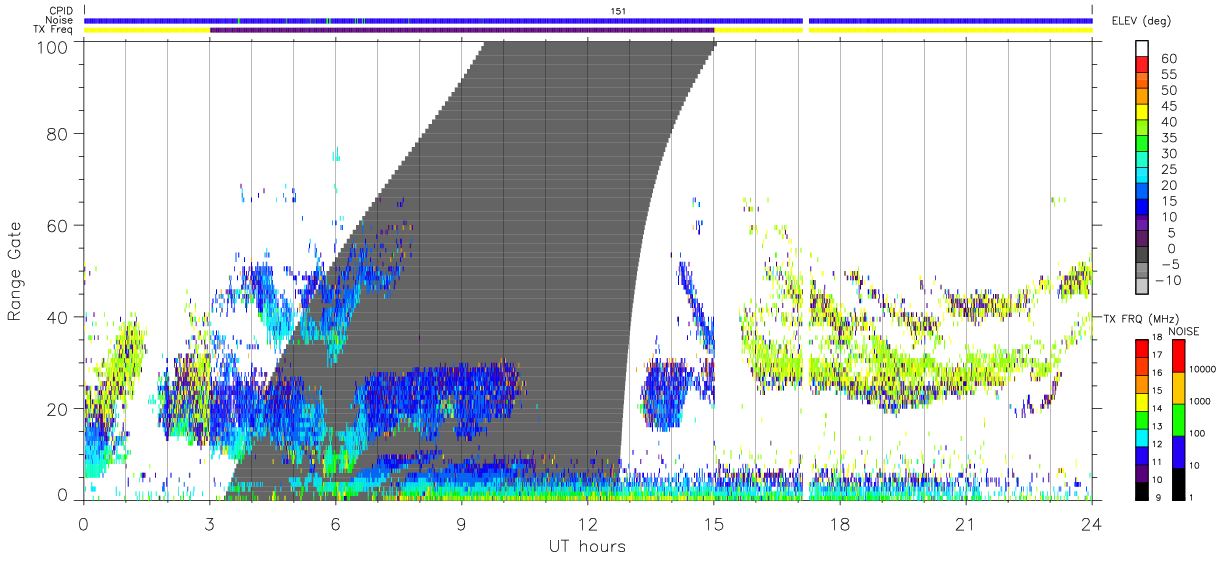The height and width of the screenshot is (567, 1228).
Task: Click the 15 tick on UT hours axis
Action: pos(713,523)
